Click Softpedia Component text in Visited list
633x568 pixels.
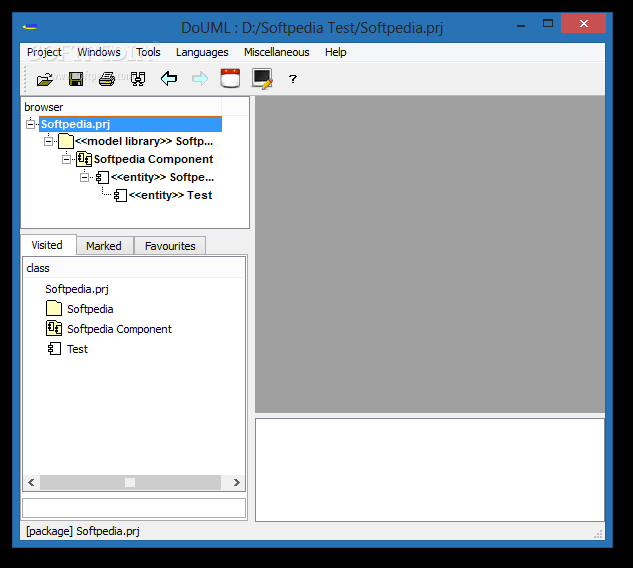pos(119,329)
